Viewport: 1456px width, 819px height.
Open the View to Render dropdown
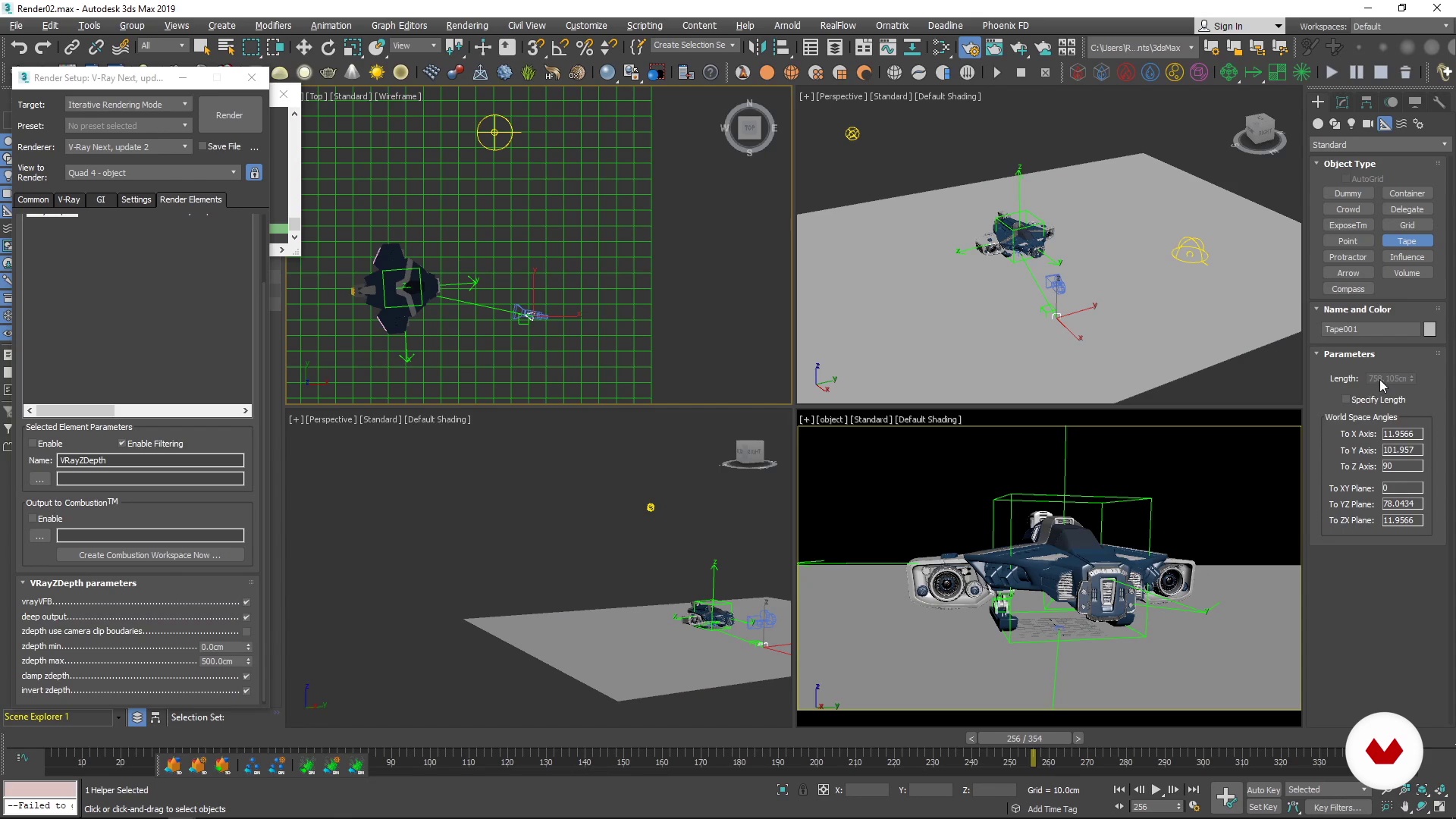[152, 173]
